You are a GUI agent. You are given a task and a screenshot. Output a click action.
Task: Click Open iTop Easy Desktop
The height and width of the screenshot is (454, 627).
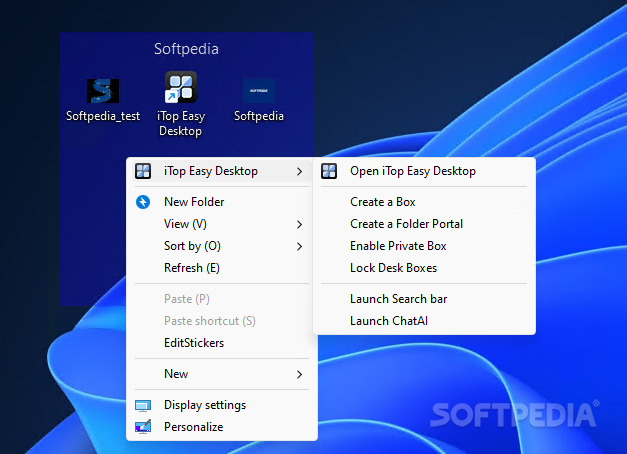click(x=424, y=171)
